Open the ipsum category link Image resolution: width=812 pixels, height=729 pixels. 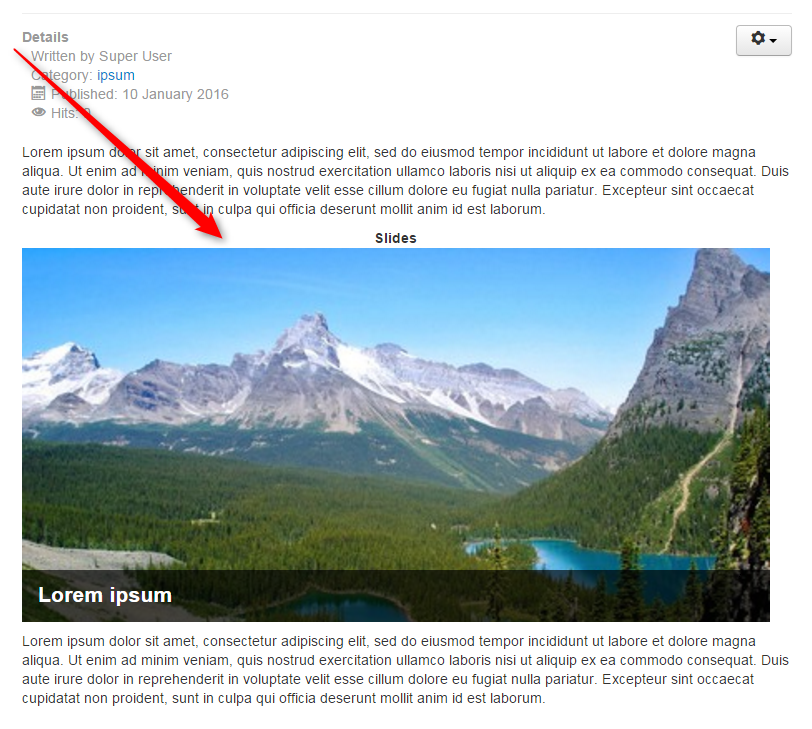tap(115, 75)
